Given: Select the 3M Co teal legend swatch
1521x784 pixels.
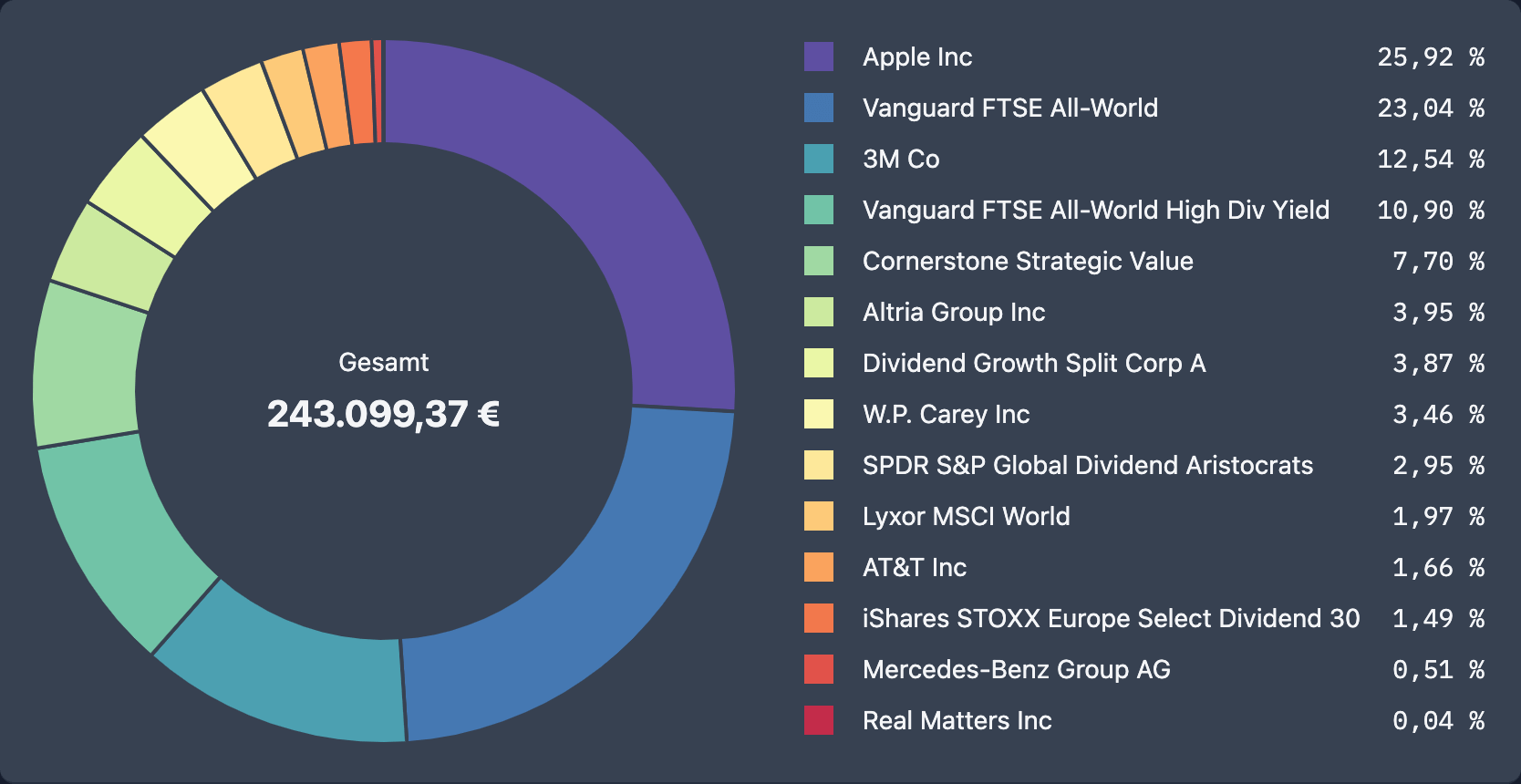Looking at the screenshot, I should coord(818,159).
